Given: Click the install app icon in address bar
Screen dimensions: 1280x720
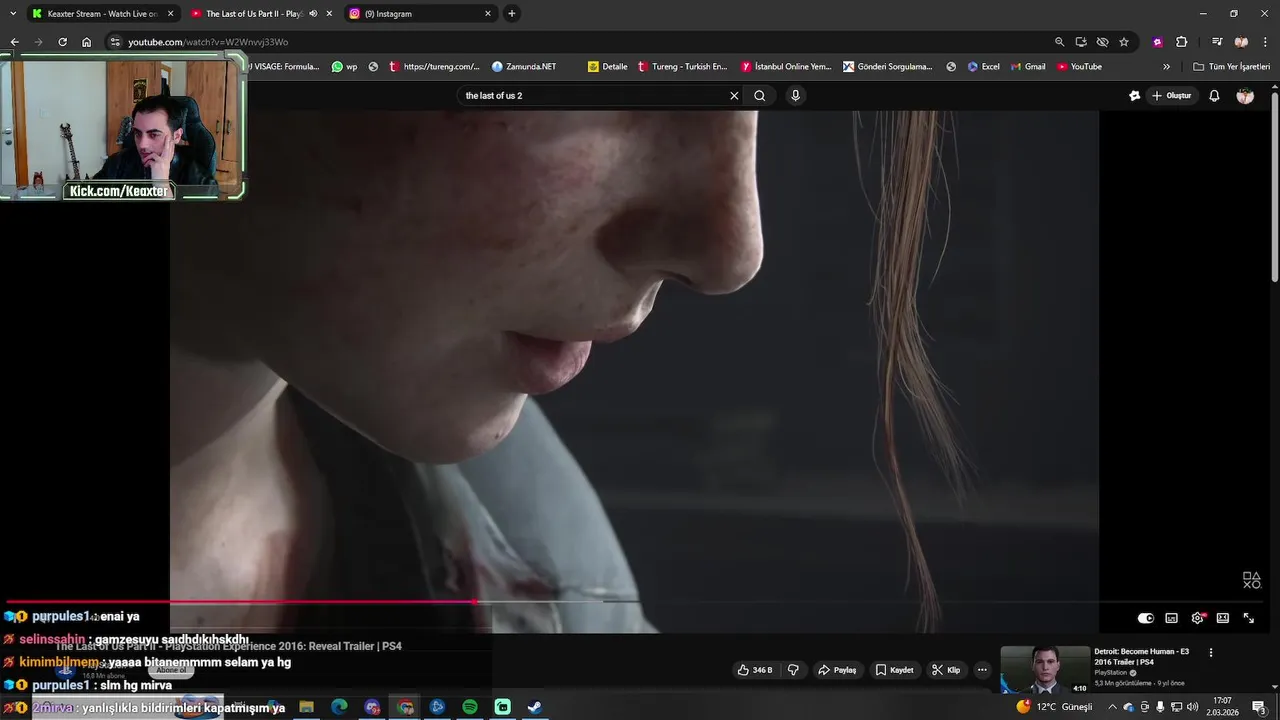Looking at the screenshot, I should click(1081, 42).
